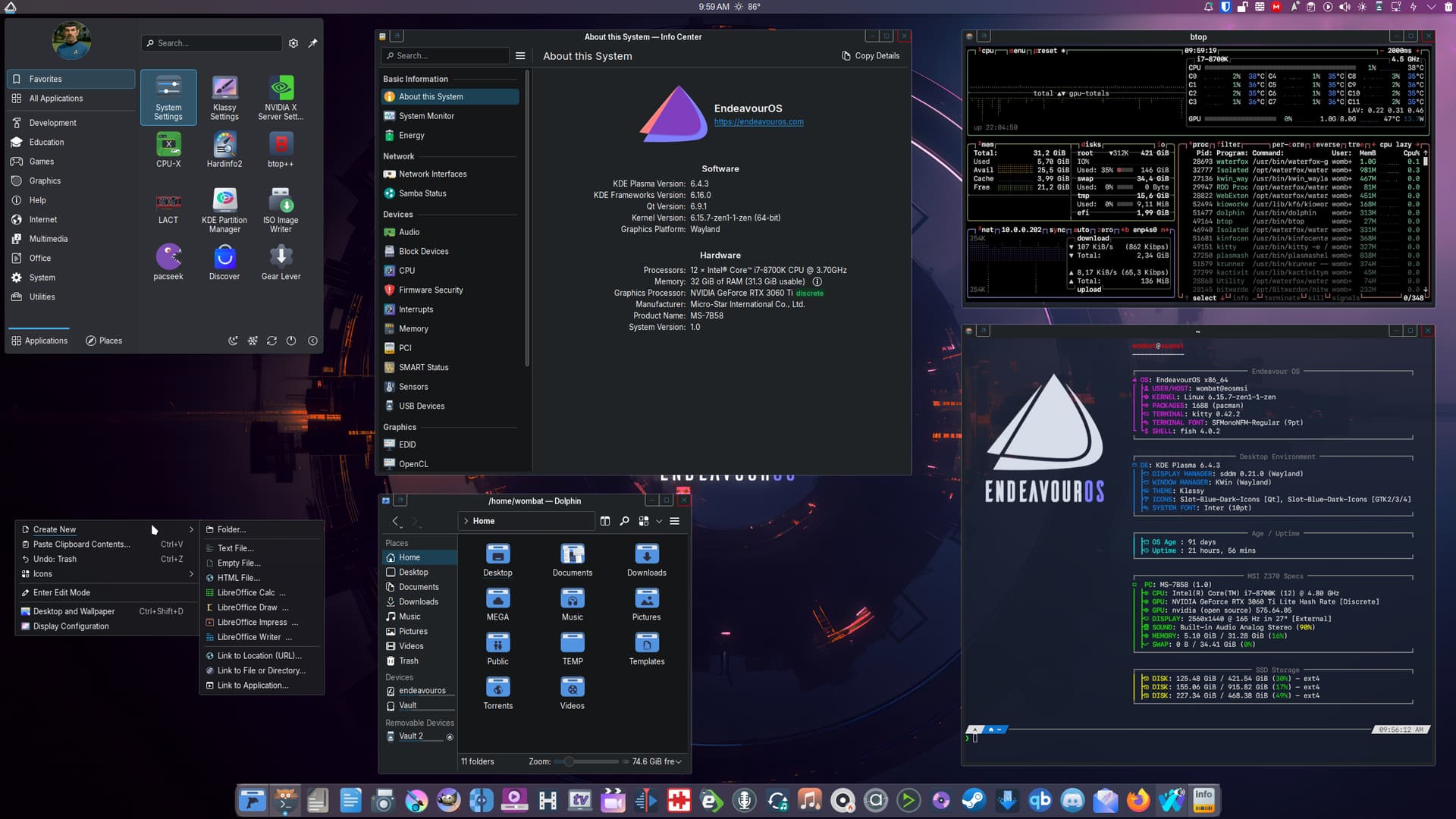Expand the Create New submenu arrow
This screenshot has height=819, width=1456.
click(191, 529)
